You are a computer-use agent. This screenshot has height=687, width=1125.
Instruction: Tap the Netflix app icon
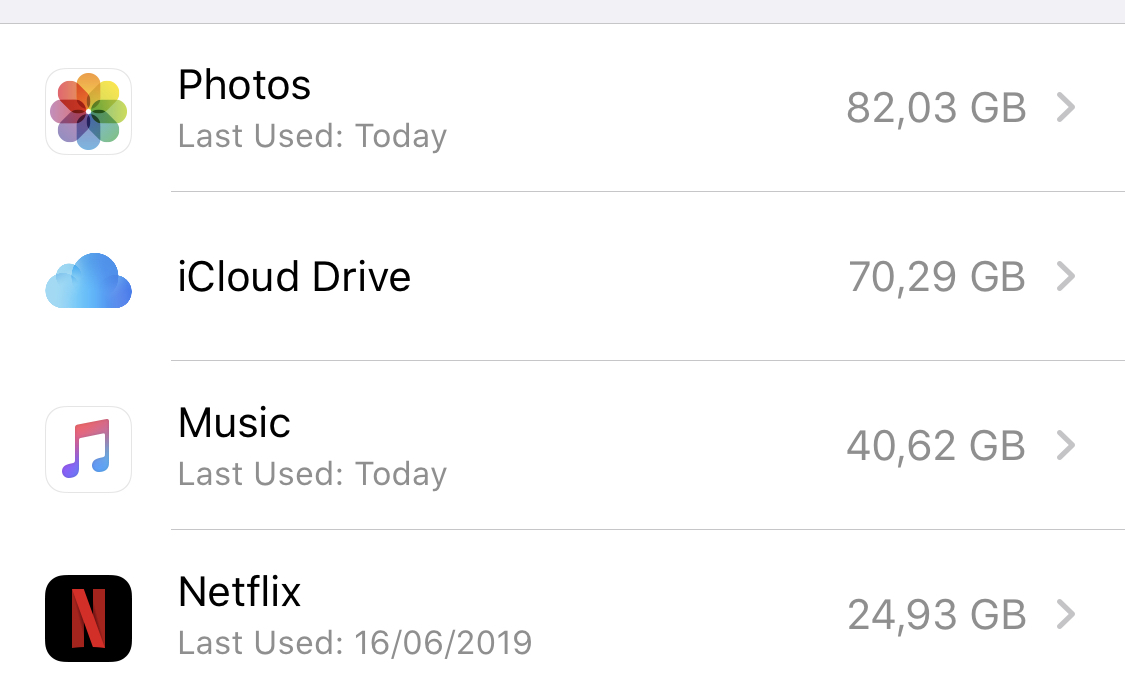[89, 618]
